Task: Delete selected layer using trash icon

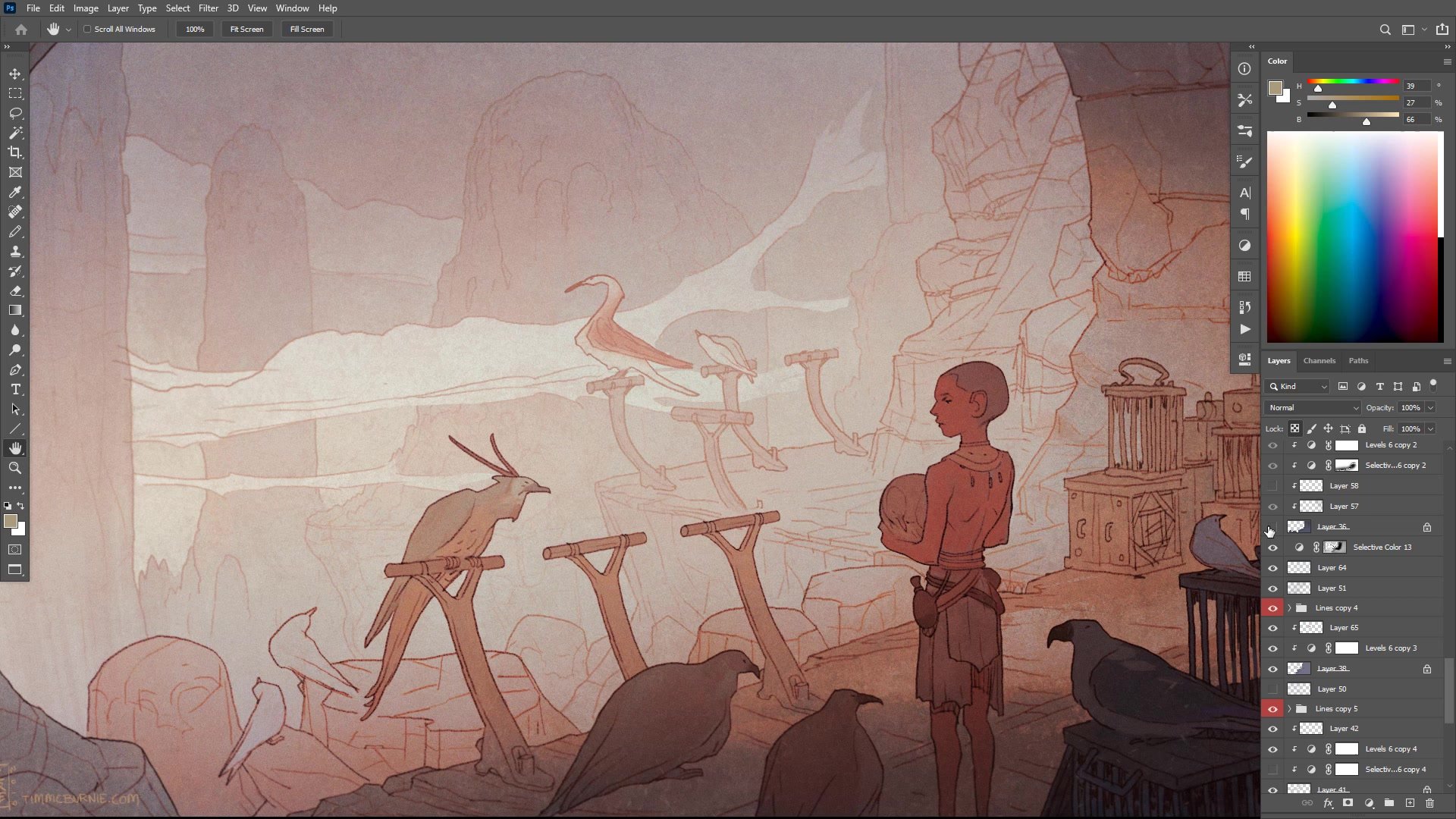Action: pos(1431,803)
